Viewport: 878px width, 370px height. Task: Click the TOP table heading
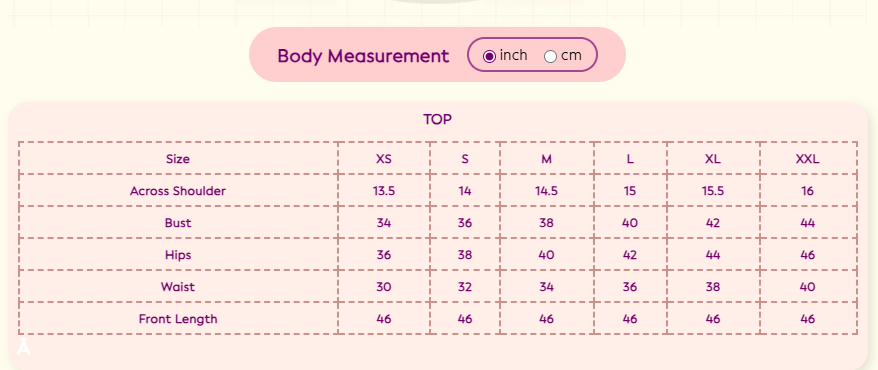(x=437, y=119)
